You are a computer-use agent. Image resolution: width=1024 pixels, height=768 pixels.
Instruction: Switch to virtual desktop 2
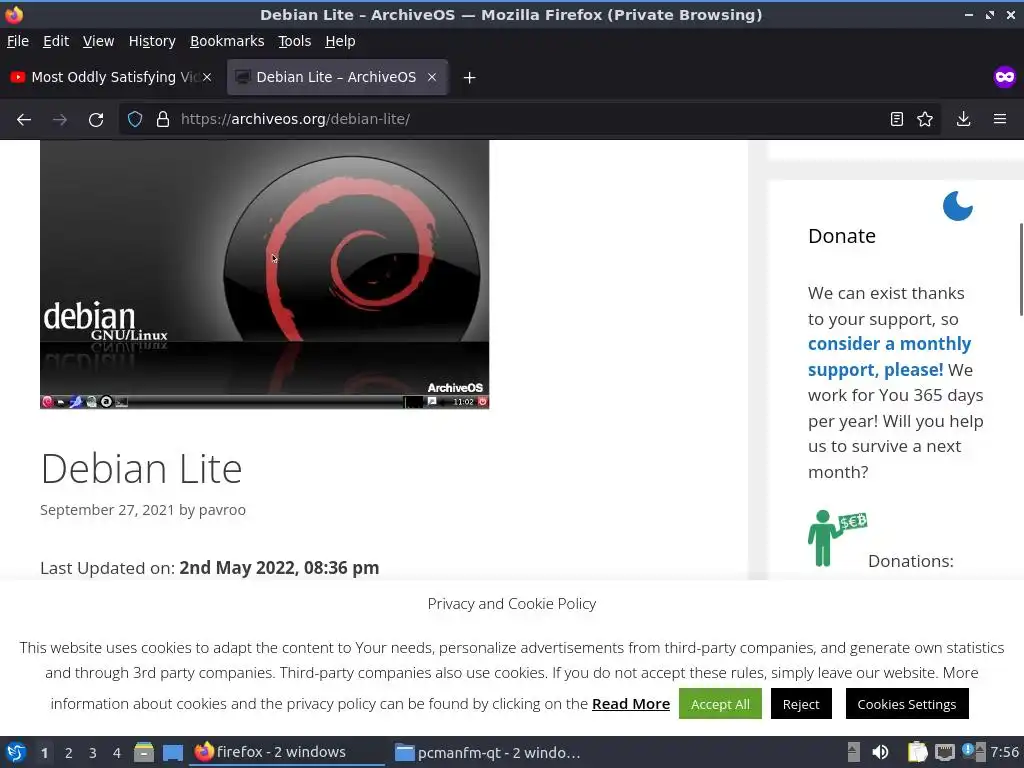click(x=68, y=753)
